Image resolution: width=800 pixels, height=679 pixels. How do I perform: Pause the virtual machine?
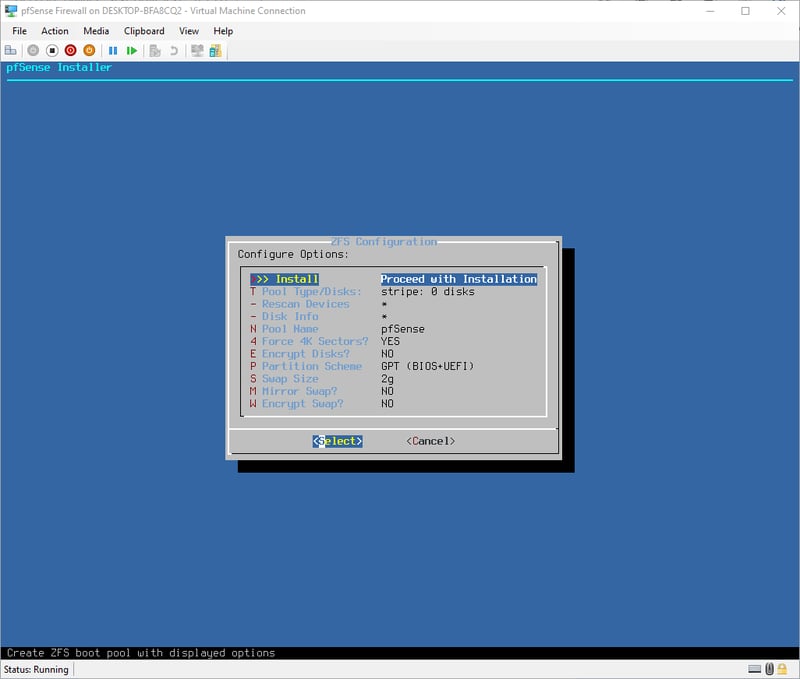click(x=113, y=50)
